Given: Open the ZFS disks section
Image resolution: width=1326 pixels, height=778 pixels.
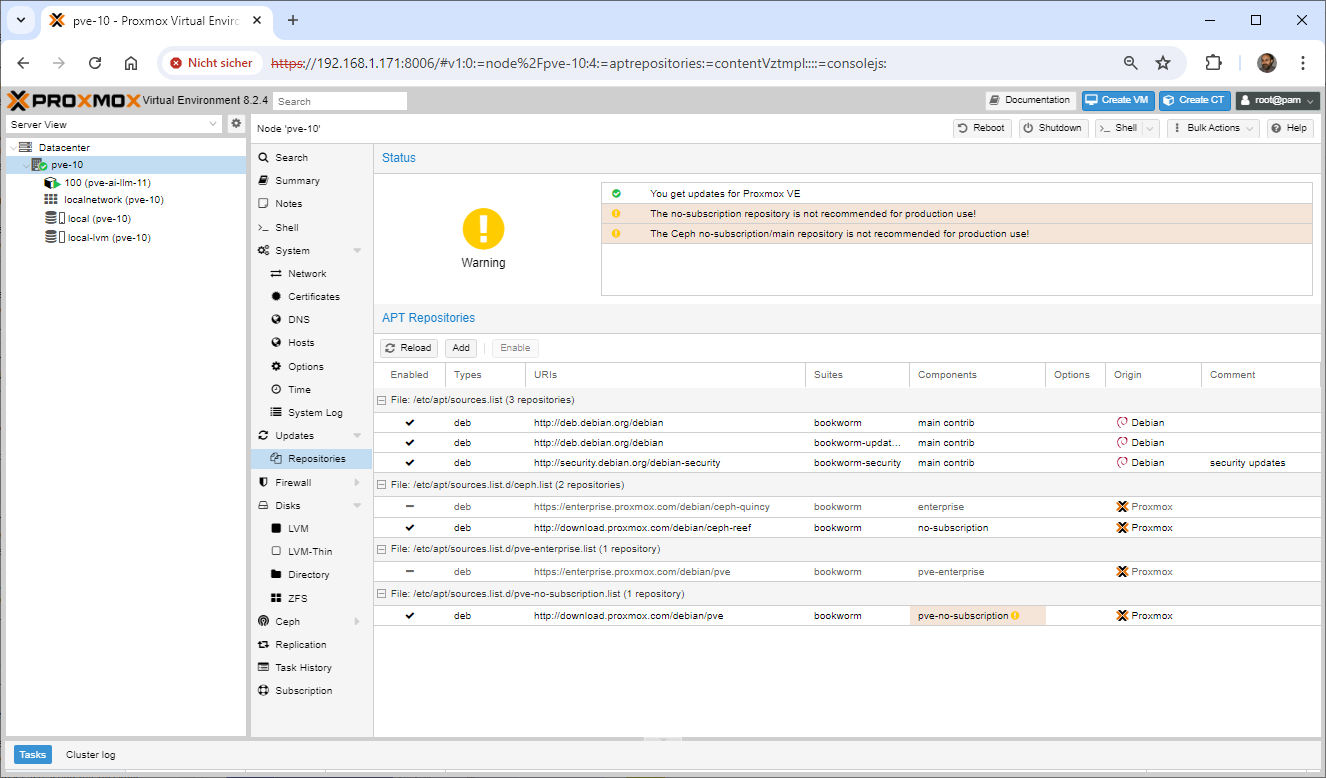Looking at the screenshot, I should tap(297, 598).
